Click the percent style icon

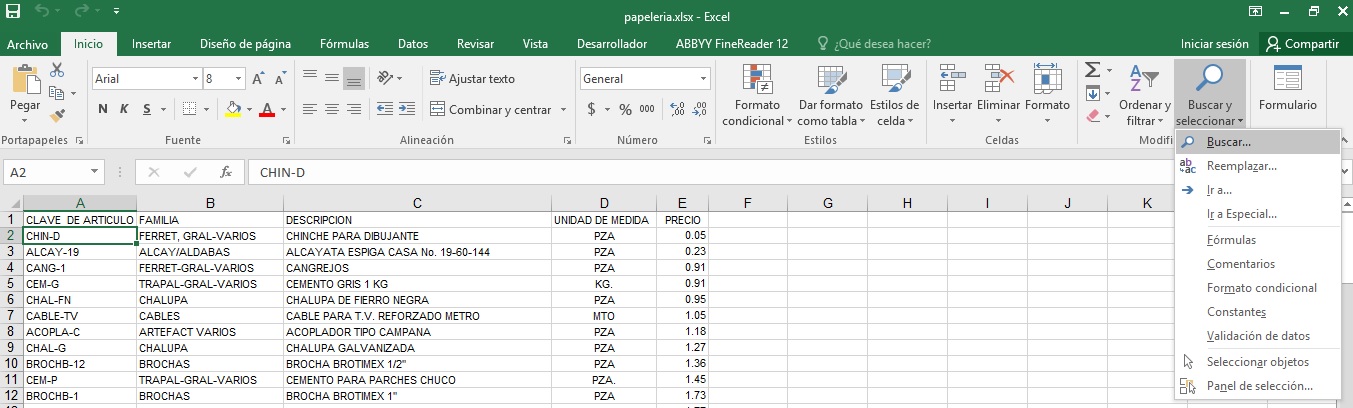[x=625, y=109]
